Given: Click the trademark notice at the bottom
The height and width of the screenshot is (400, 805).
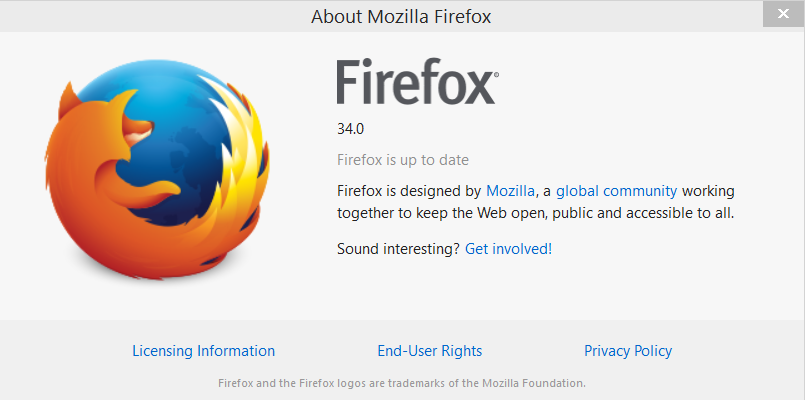Looking at the screenshot, I should [x=401, y=383].
